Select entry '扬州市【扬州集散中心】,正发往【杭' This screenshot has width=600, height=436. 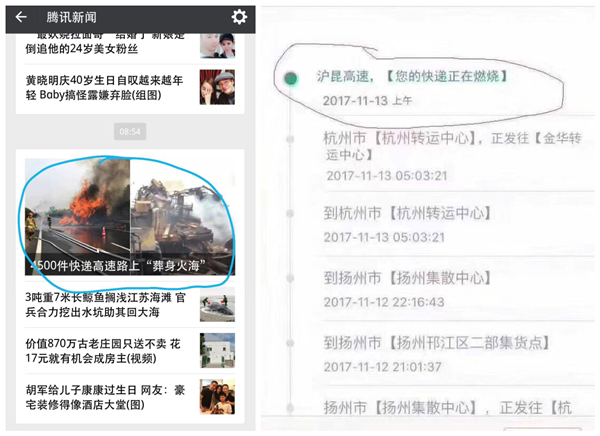(x=447, y=407)
